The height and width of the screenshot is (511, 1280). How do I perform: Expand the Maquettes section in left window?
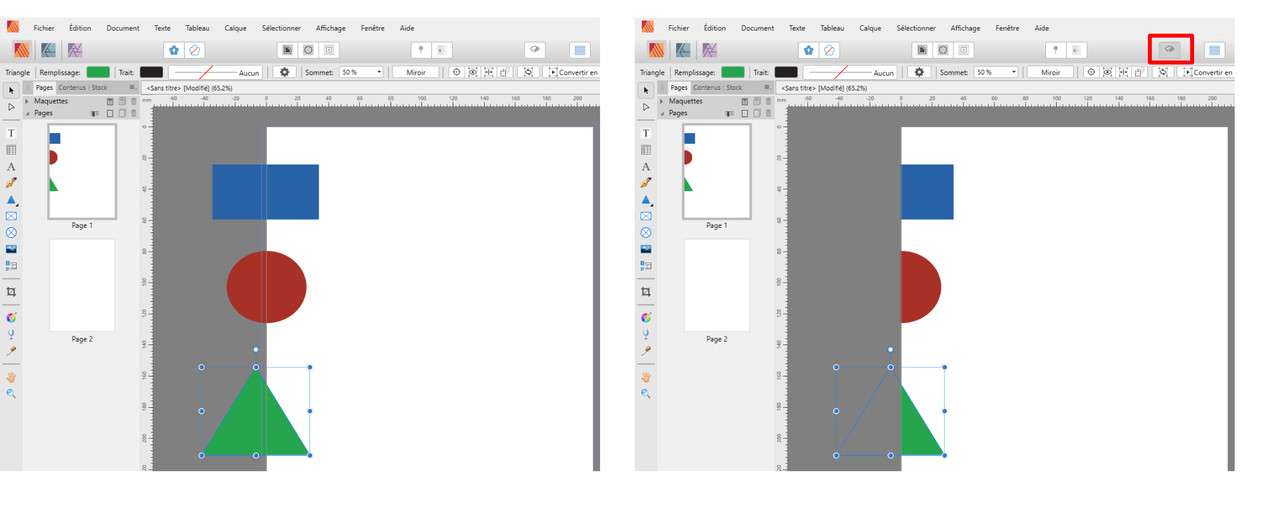coord(26,101)
